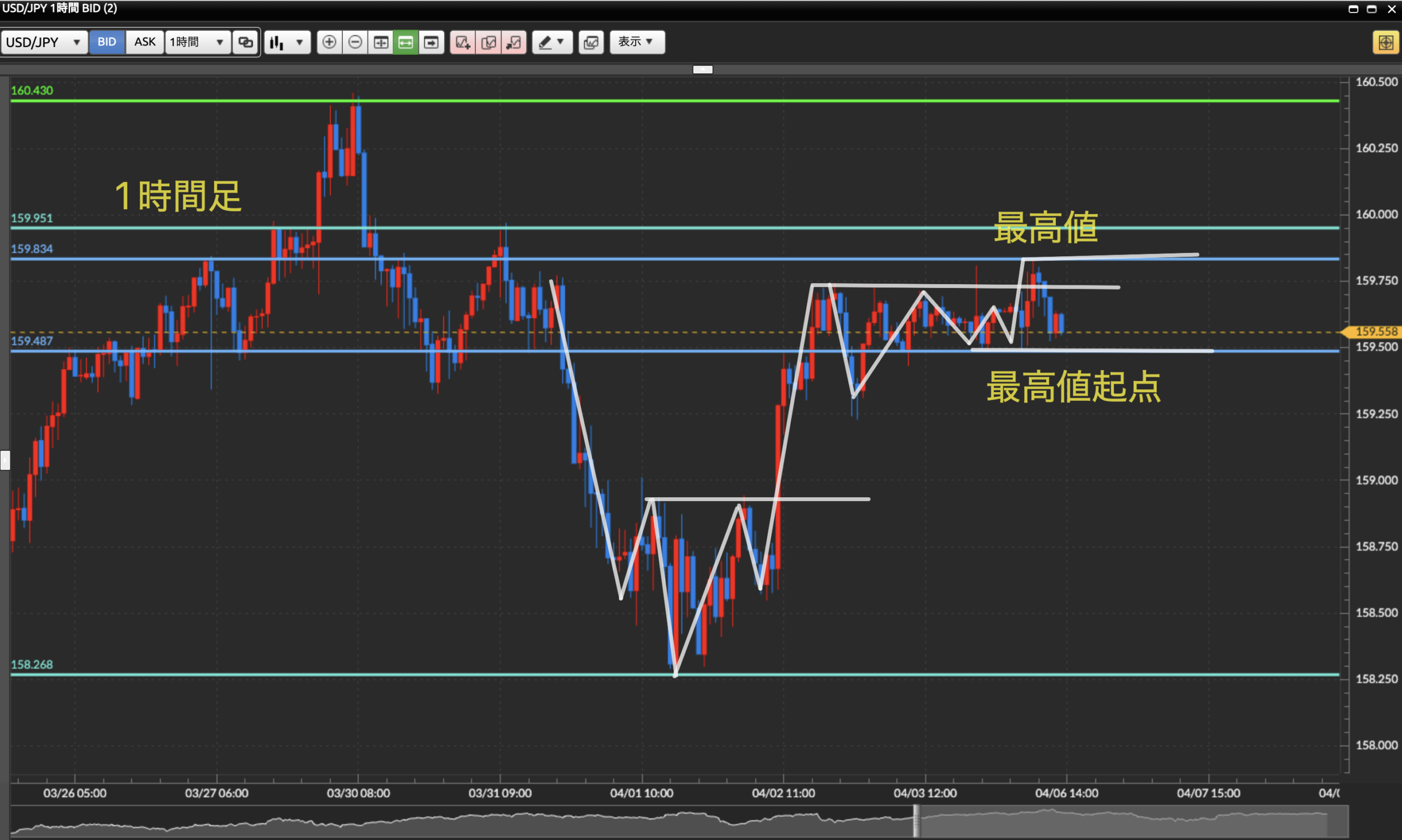Click the chart link/sync icon
The width and height of the screenshot is (1402, 840).
click(246, 42)
